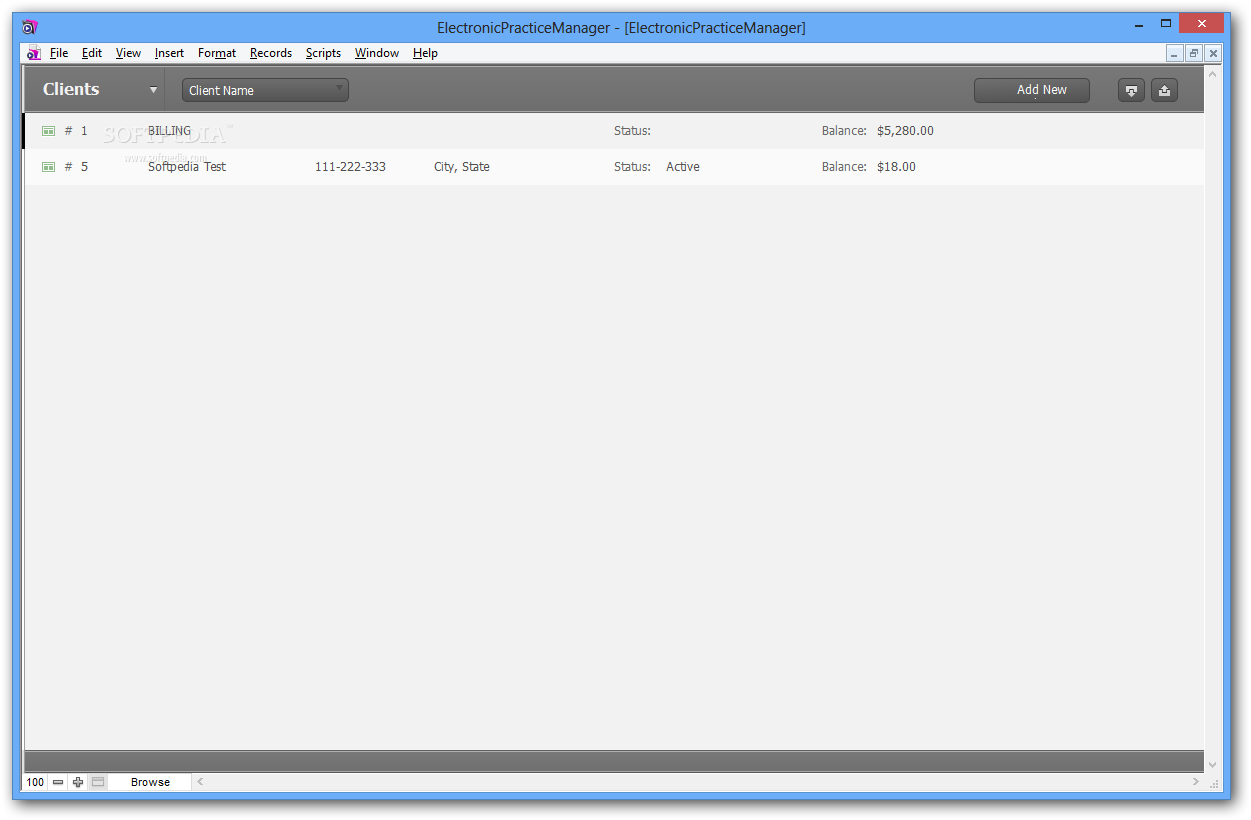
Task: Open the File menu
Action: (x=59, y=53)
